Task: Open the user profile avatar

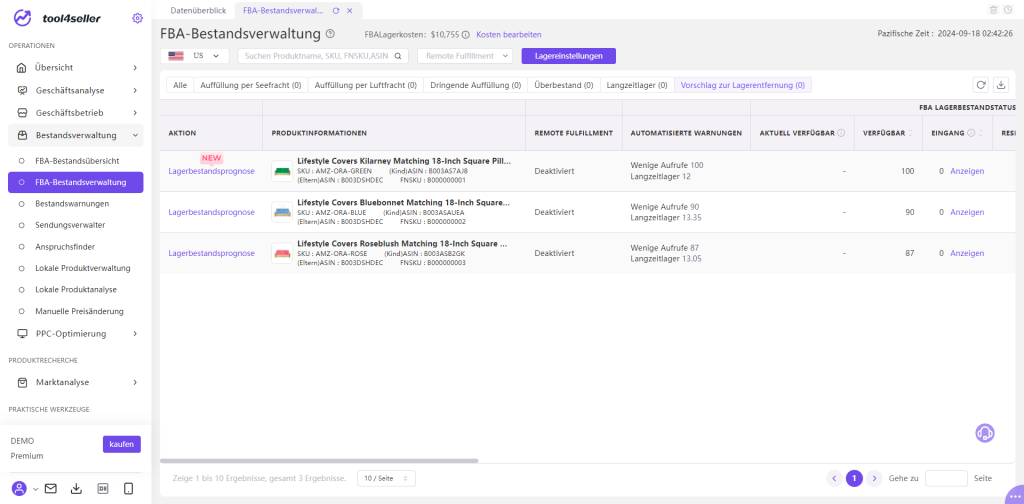Action: [x=20, y=488]
